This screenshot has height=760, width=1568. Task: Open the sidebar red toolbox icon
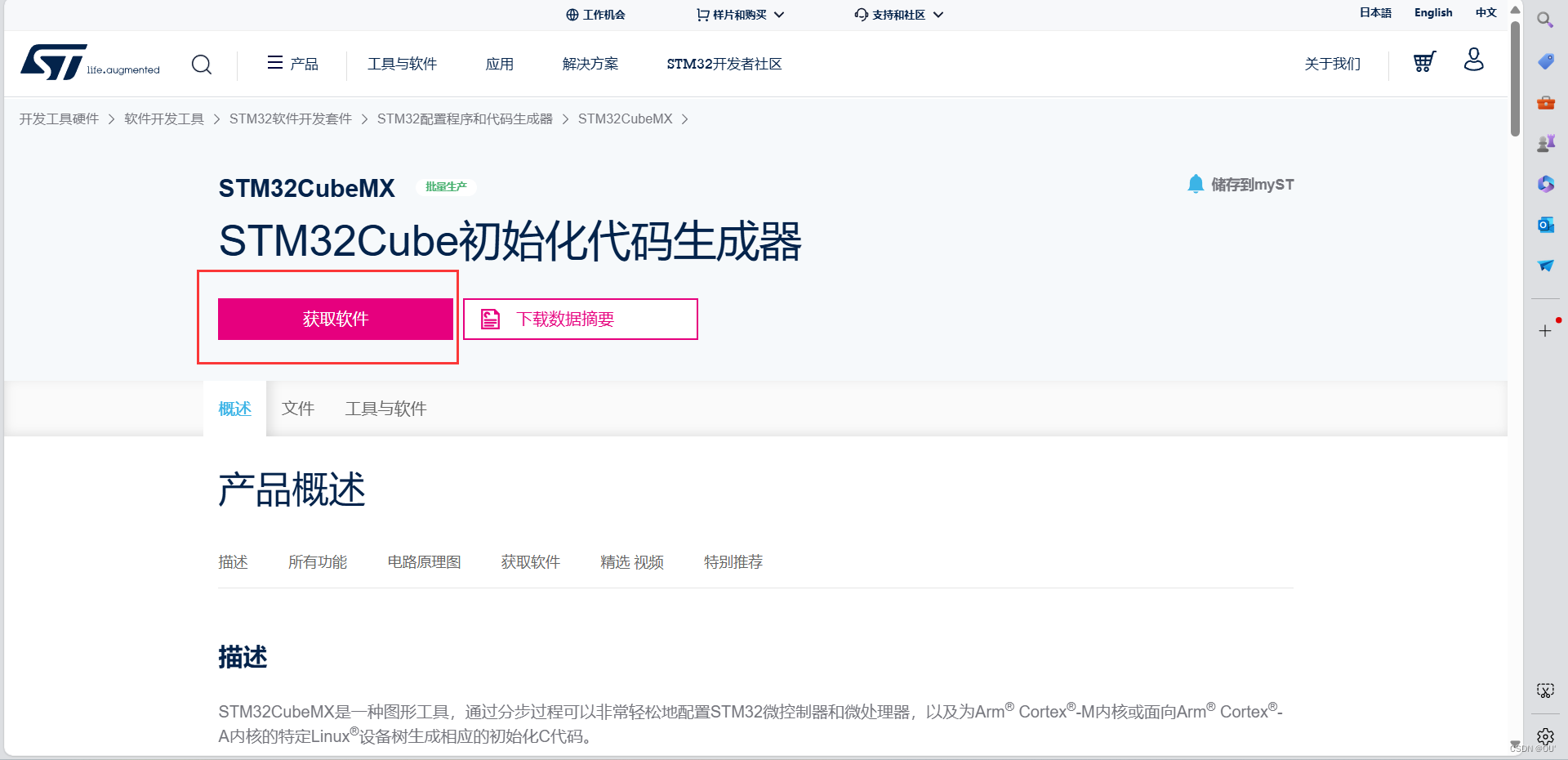pyautogui.click(x=1545, y=102)
